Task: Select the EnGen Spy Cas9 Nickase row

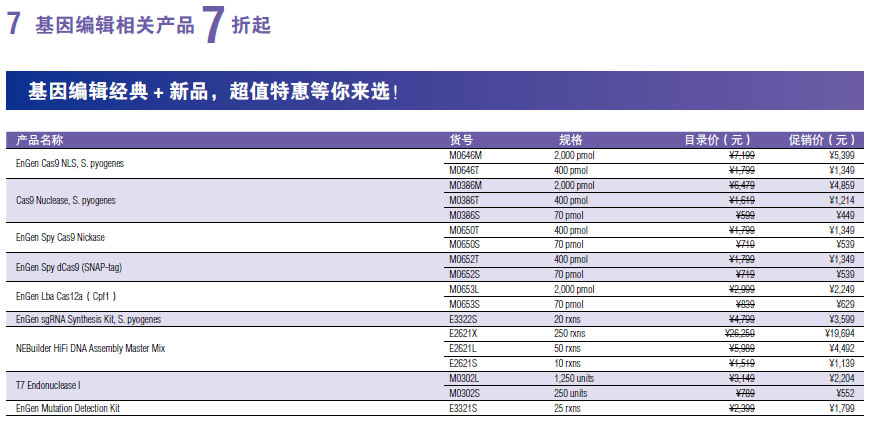Action: pyautogui.click(x=60, y=237)
